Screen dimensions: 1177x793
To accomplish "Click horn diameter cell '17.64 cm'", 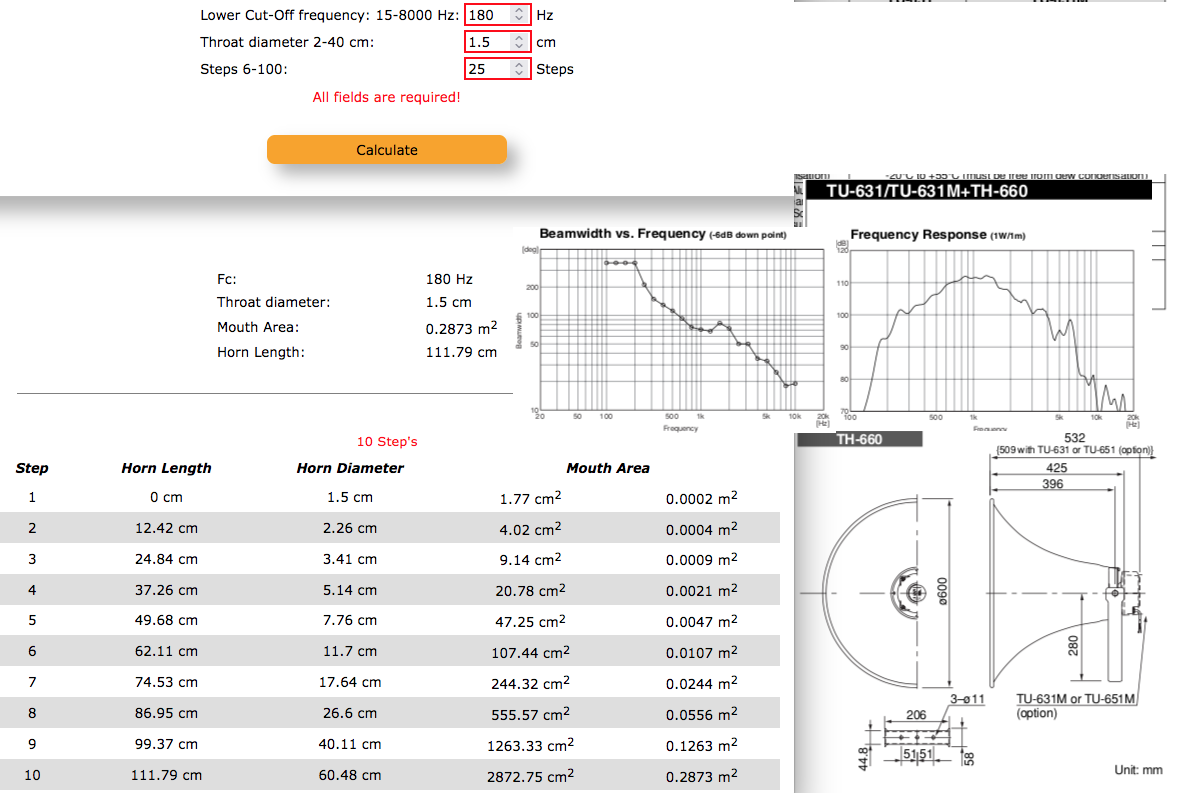I will (x=350, y=683).
